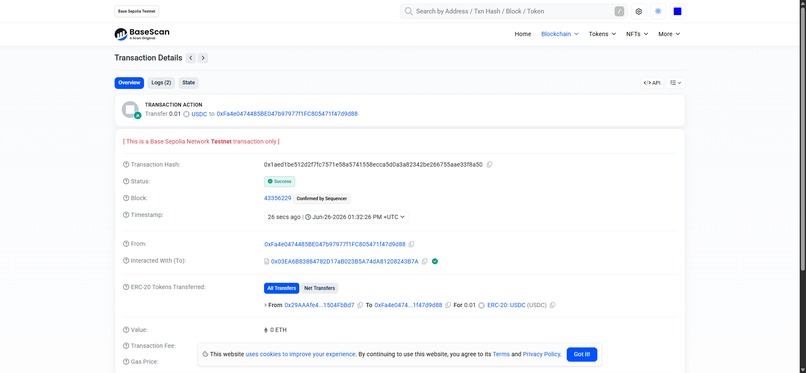Open USDC link in Transaction Action
Viewport: 806px width, 373px height.
tap(199, 114)
